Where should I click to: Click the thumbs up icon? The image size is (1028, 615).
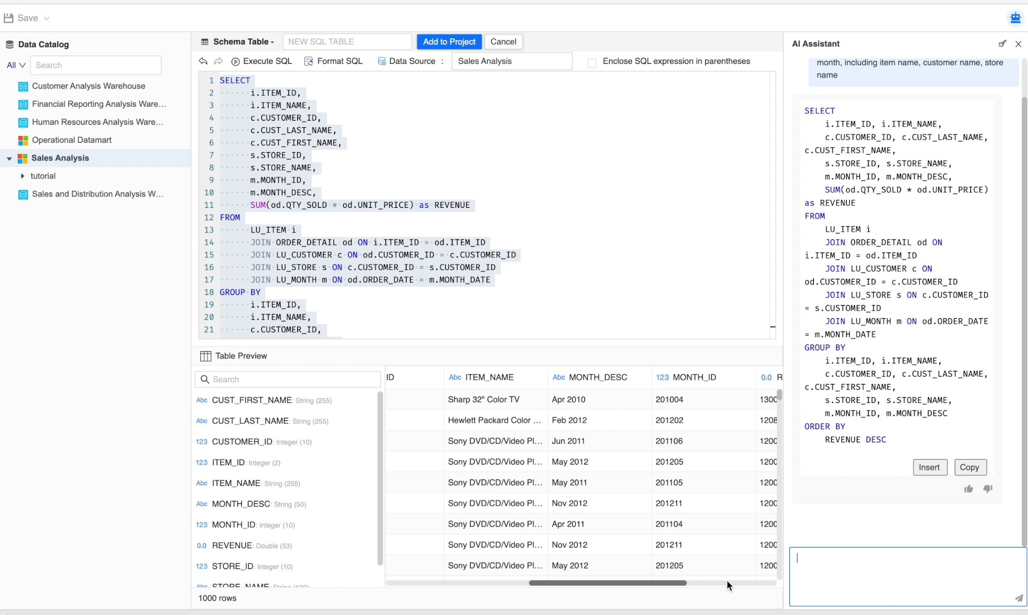(x=968, y=489)
